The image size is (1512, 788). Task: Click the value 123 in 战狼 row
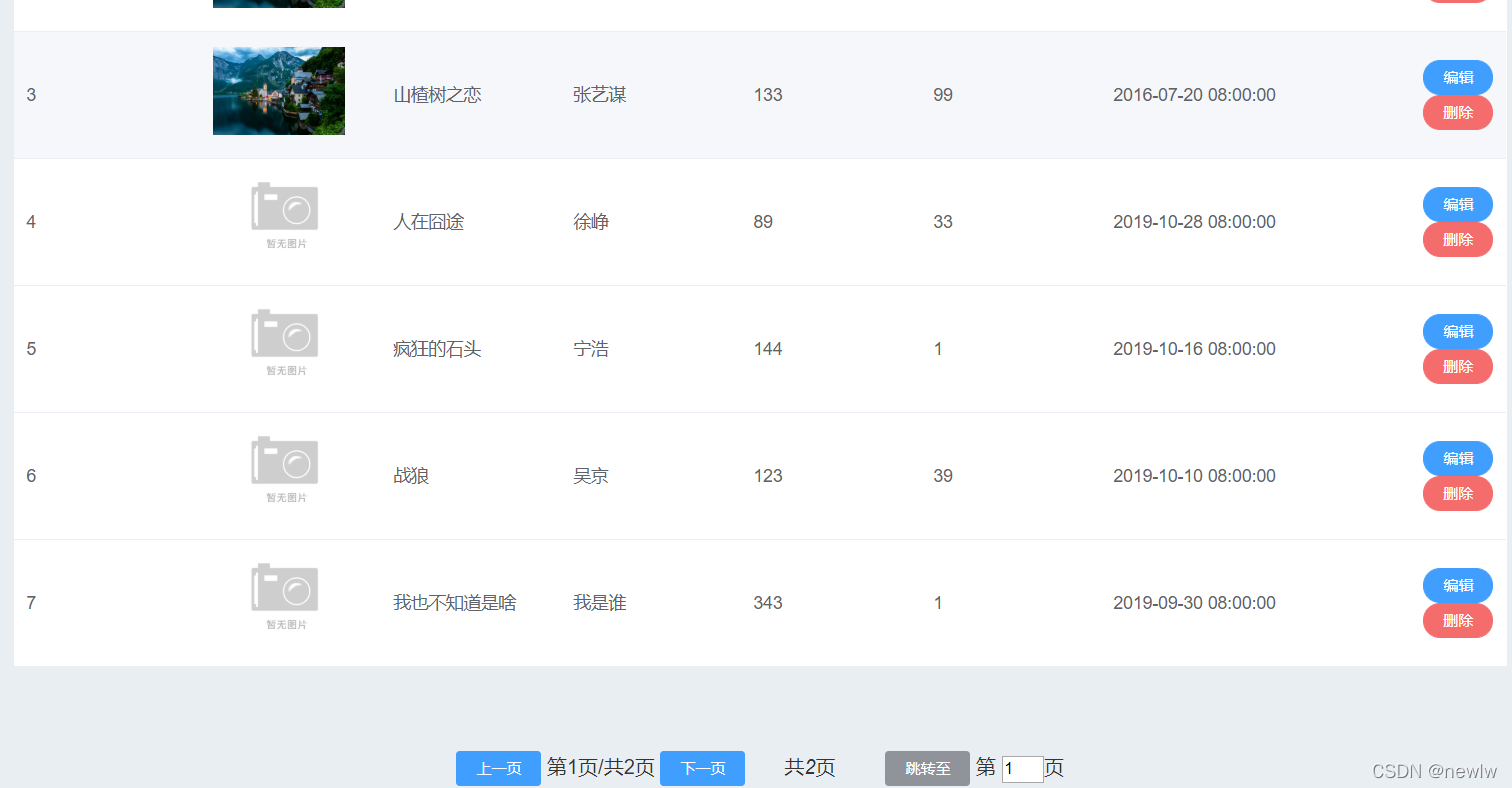[x=768, y=476]
